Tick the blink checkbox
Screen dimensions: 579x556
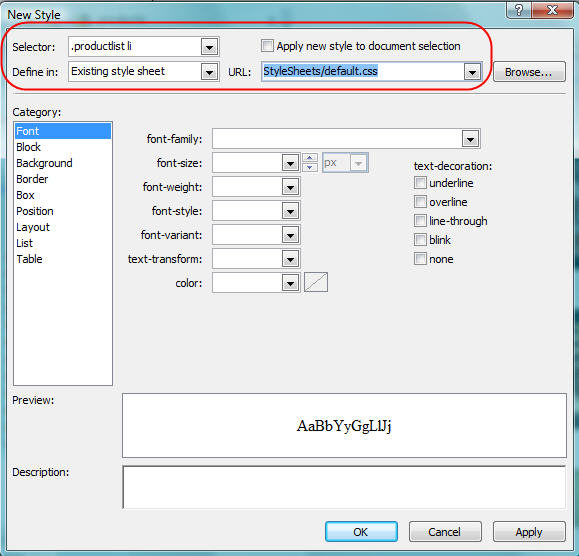420,240
